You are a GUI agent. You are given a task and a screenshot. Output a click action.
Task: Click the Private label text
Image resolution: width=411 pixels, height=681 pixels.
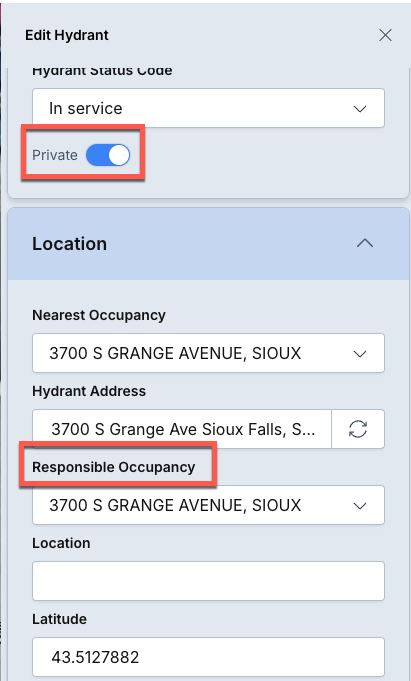click(x=55, y=155)
